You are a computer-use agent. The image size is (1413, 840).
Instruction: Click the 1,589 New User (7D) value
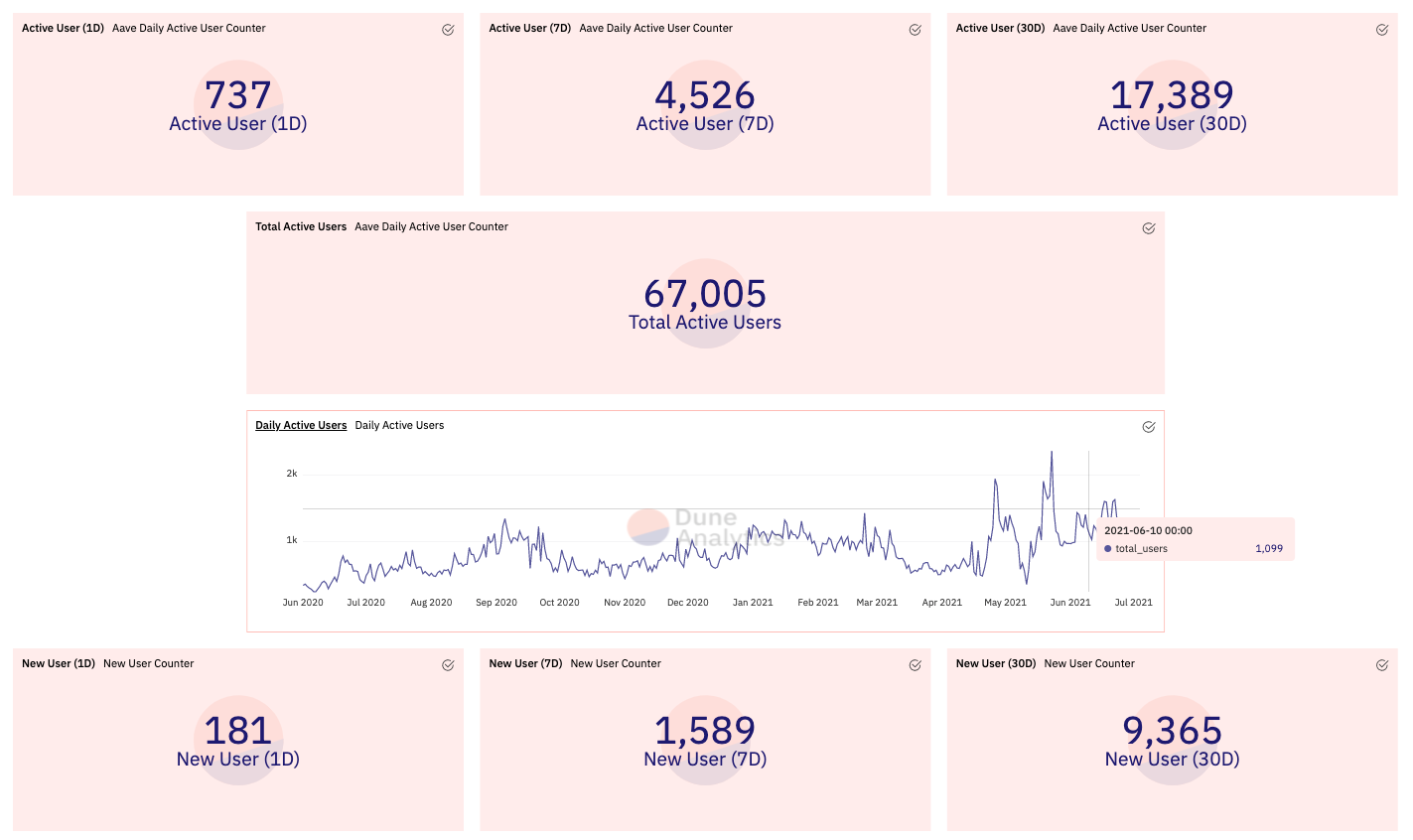(705, 731)
